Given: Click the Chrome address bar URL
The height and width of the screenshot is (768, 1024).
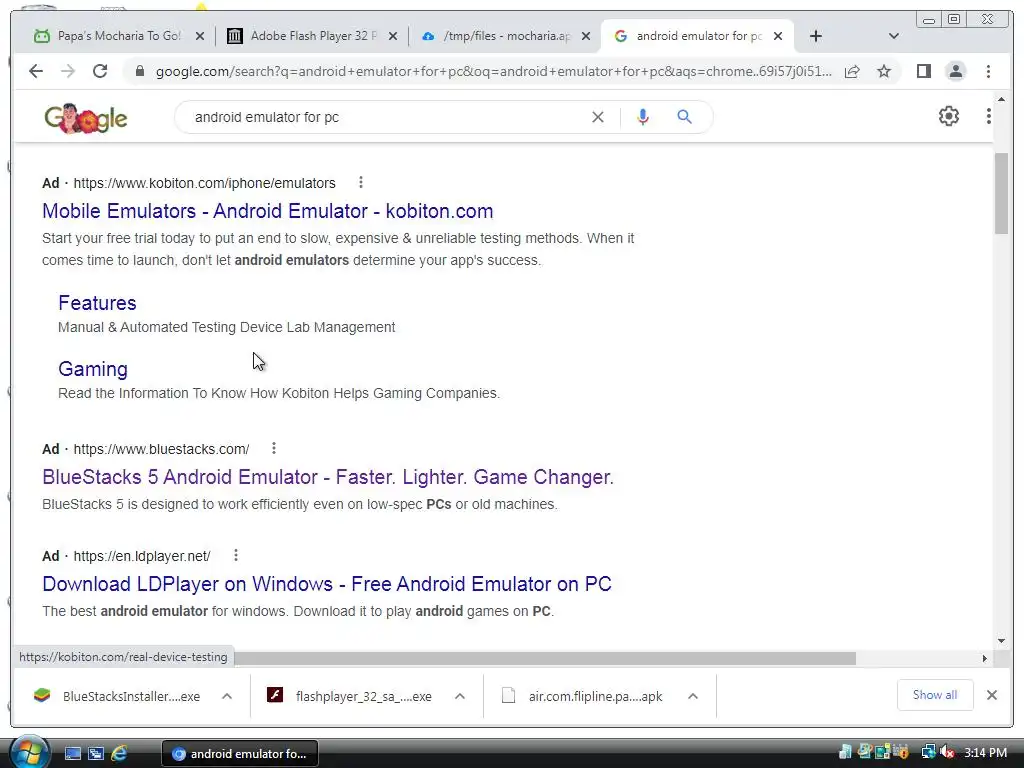Looking at the screenshot, I should click(493, 71).
